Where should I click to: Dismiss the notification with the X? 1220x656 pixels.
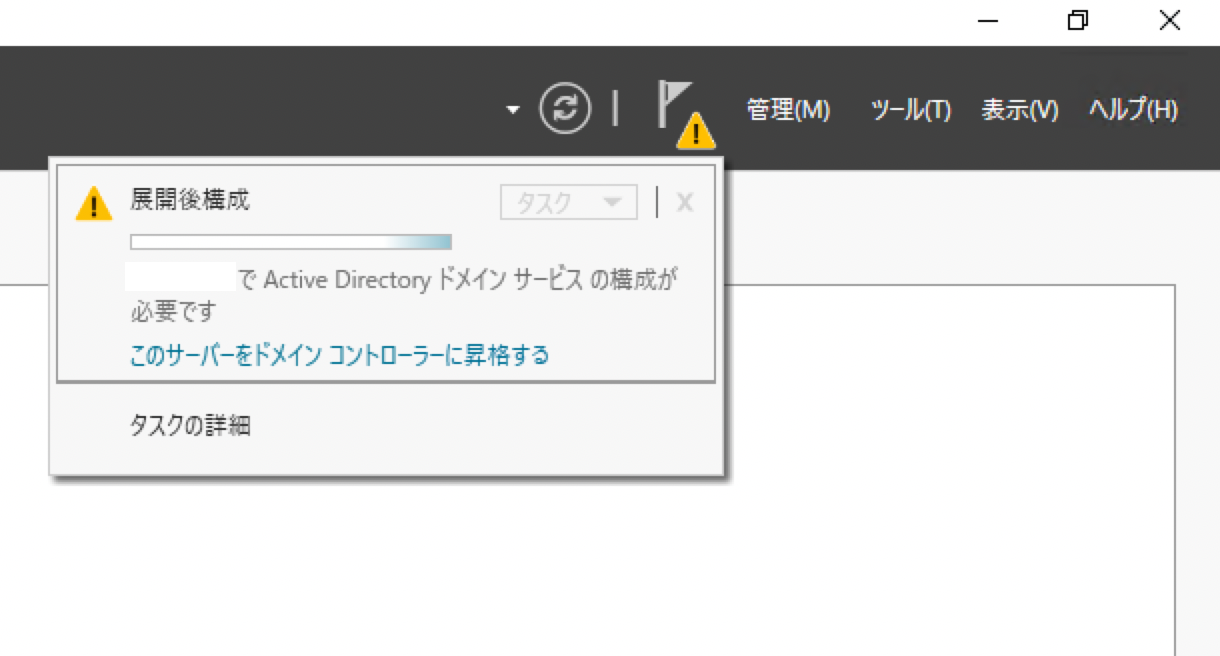pyautogui.click(x=684, y=202)
